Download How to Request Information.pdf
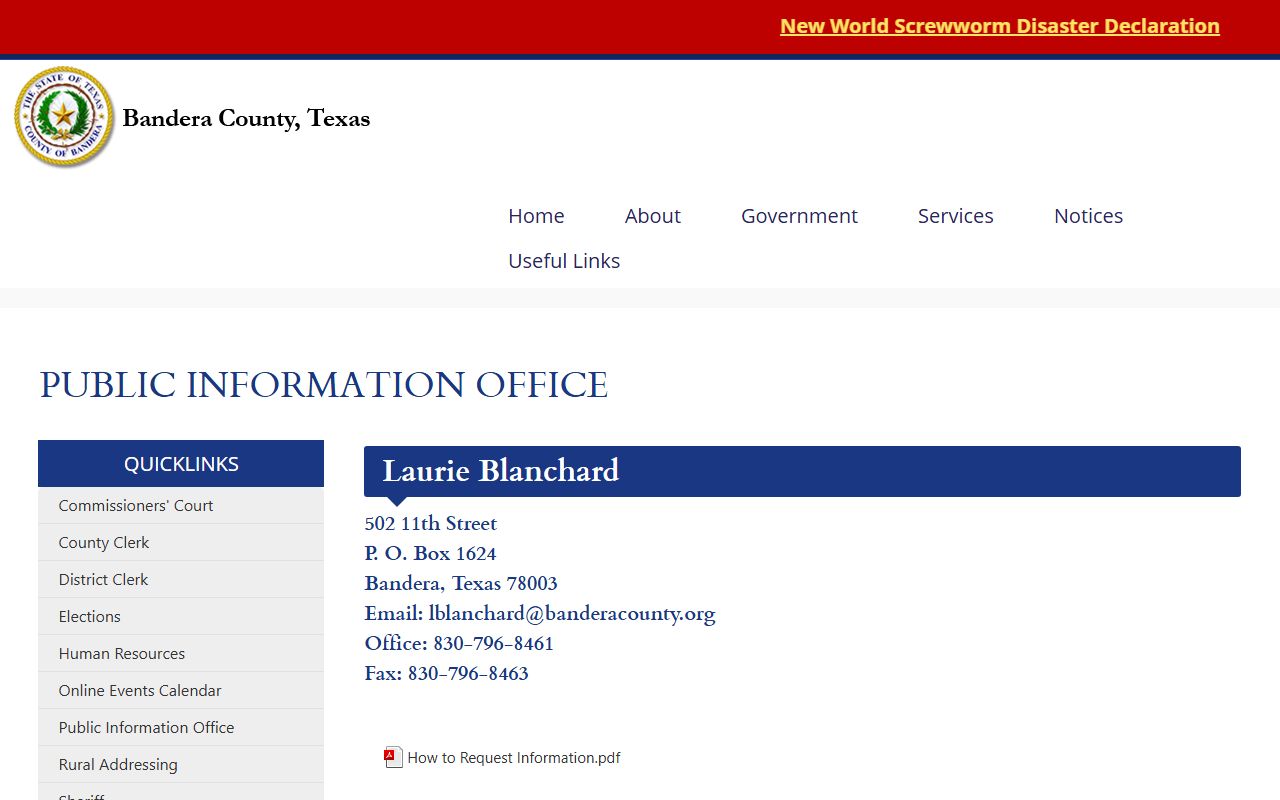 [514, 758]
